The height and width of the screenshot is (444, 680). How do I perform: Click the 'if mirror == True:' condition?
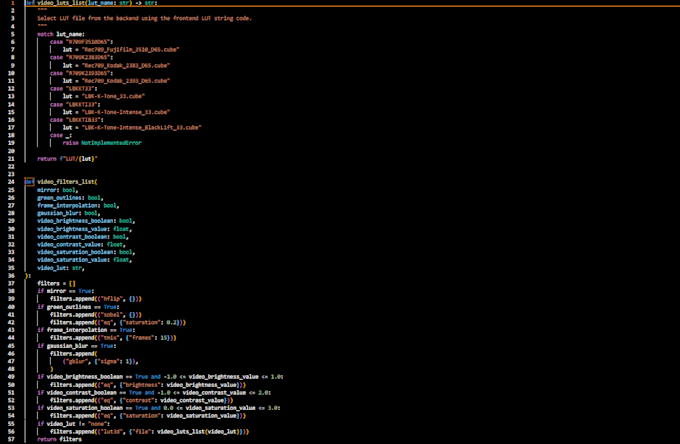click(x=65, y=291)
